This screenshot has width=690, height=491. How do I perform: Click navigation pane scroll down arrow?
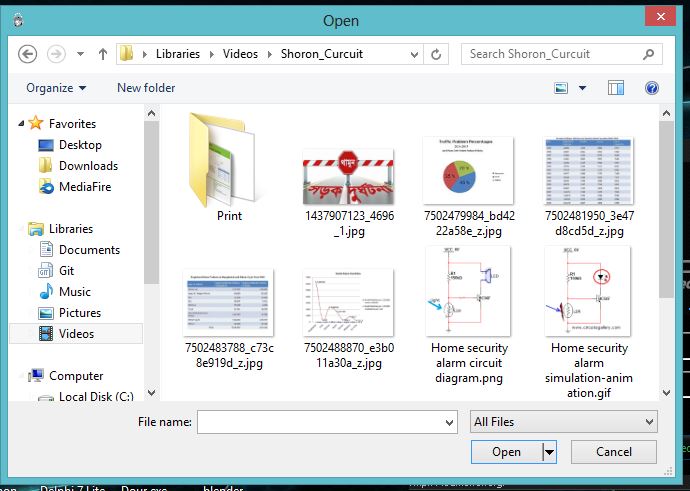(x=151, y=392)
